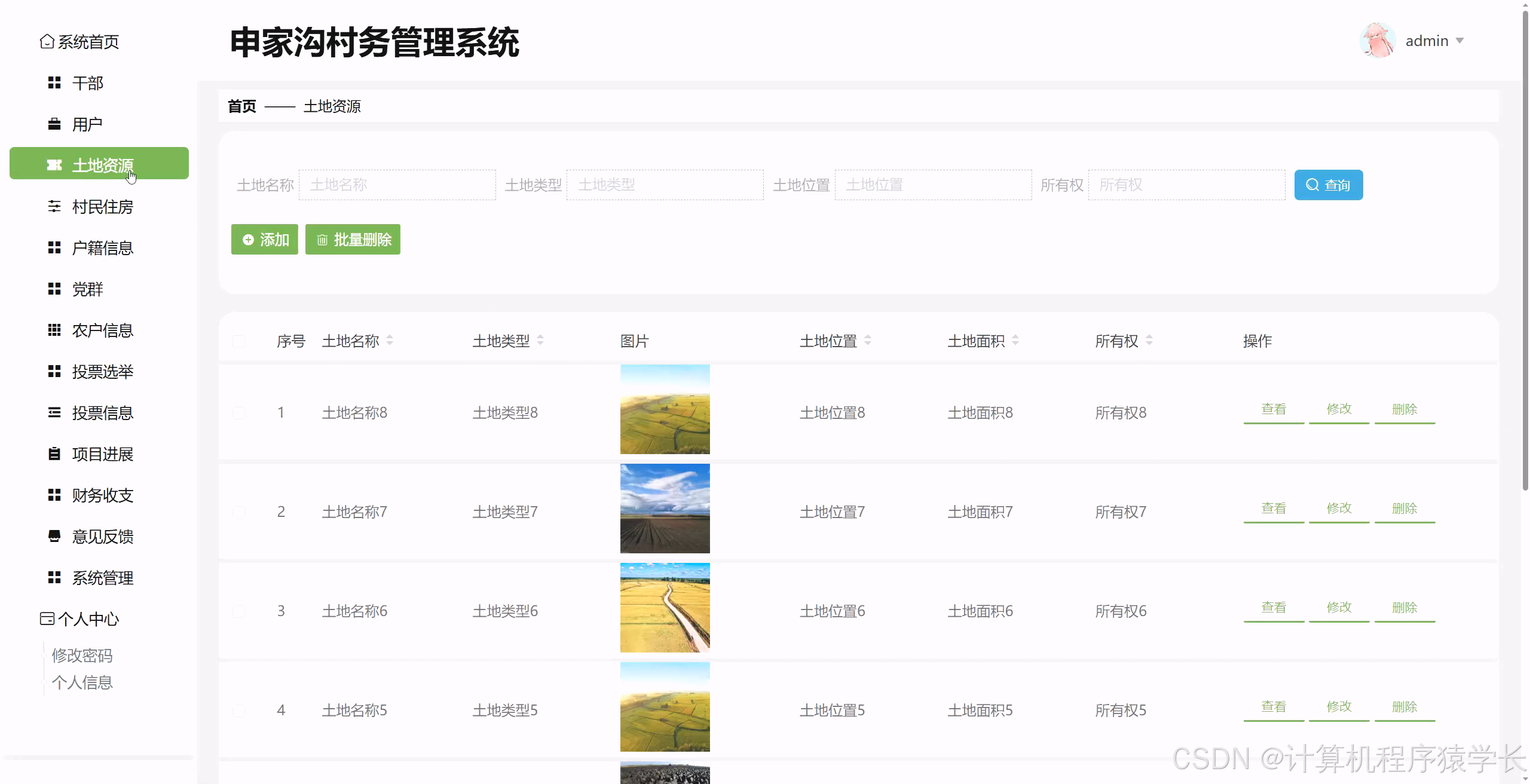Screen dimensions: 1530x784
Task: Click the 财务收支 sidebar icon
Action: click(x=54, y=495)
